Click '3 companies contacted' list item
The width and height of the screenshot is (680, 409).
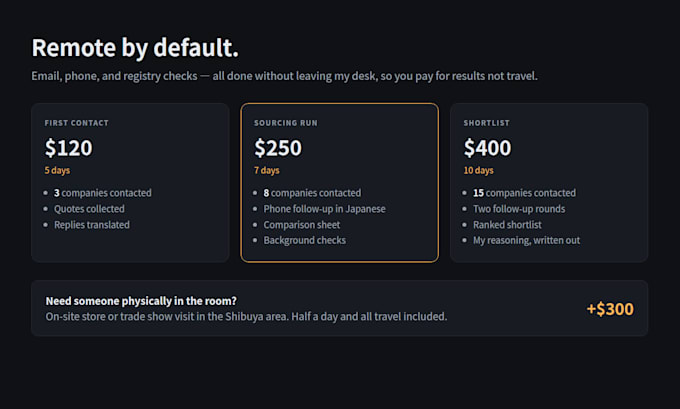(103, 193)
